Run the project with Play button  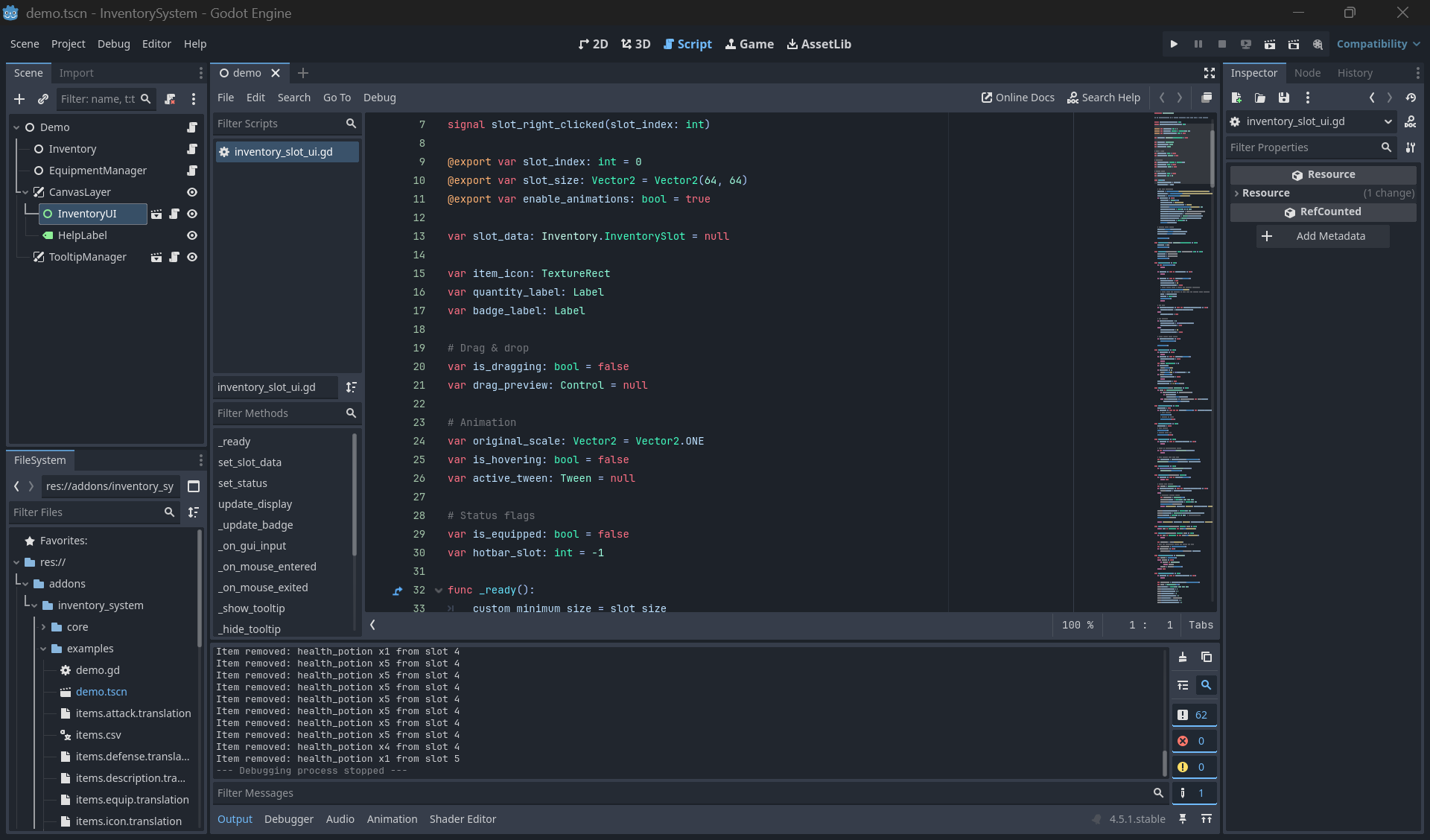pos(1174,44)
